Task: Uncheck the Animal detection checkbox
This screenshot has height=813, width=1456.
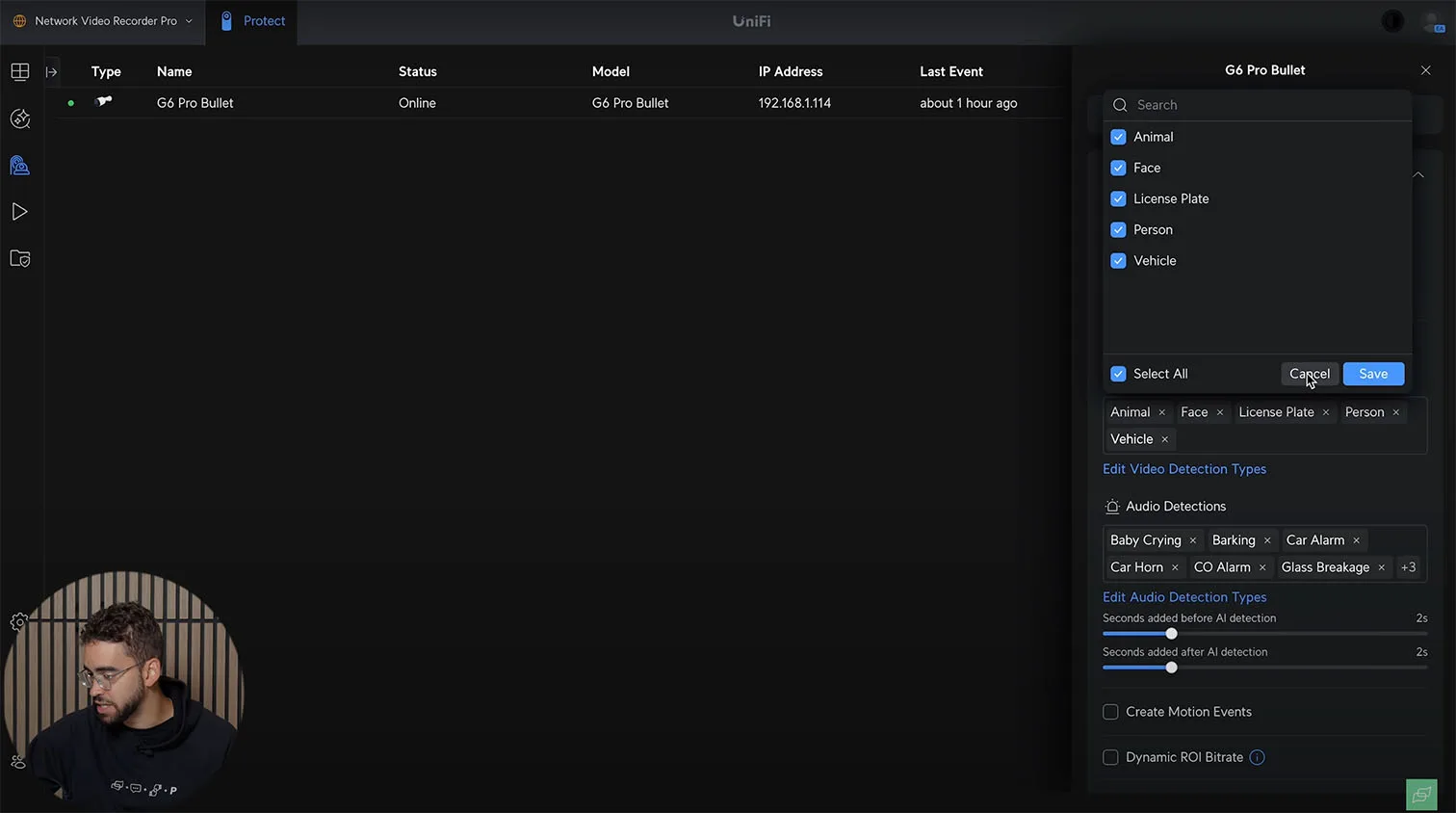Action: (1118, 137)
